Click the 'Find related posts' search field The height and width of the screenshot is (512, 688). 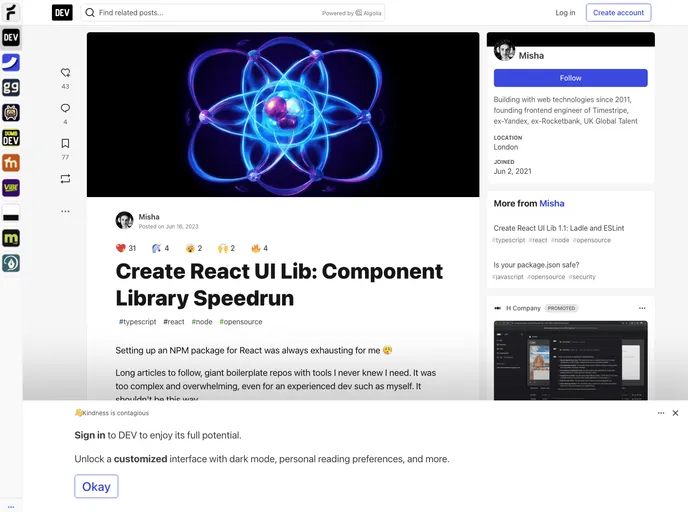[x=233, y=13]
